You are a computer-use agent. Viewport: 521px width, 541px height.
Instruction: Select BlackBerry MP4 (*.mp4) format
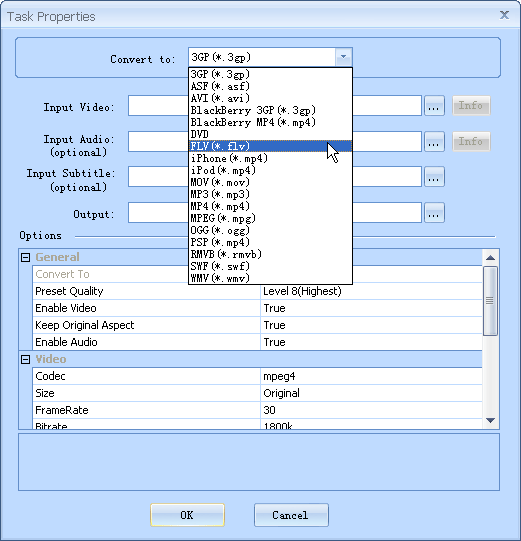click(x=270, y=122)
